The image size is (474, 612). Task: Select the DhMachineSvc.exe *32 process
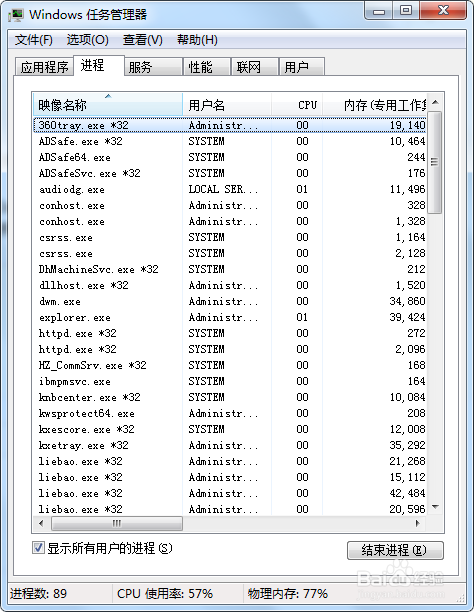(230, 269)
